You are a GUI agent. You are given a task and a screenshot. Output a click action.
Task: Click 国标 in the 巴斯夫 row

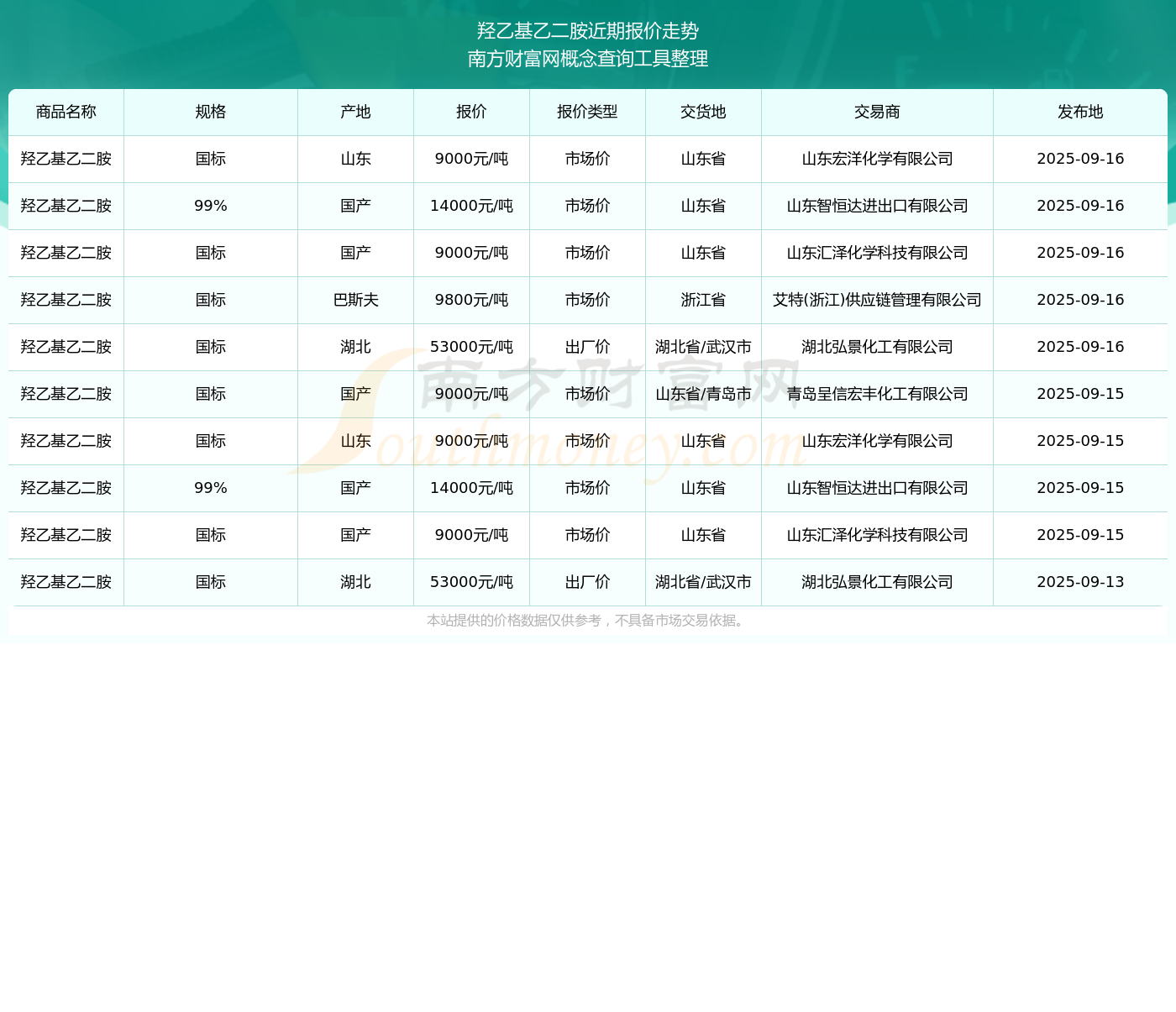click(211, 300)
